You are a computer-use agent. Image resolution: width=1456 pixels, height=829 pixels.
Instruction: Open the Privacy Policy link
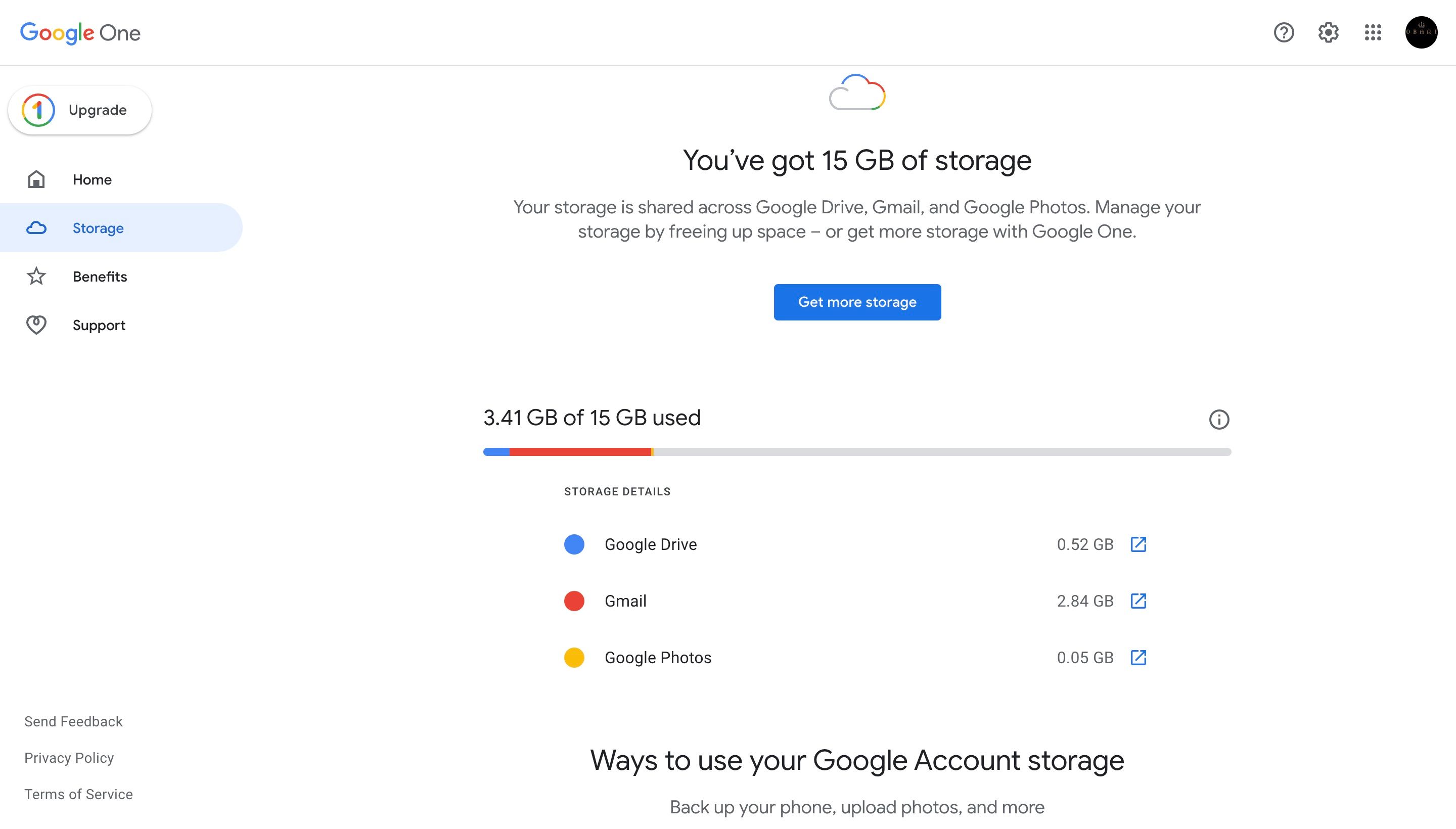[69, 758]
